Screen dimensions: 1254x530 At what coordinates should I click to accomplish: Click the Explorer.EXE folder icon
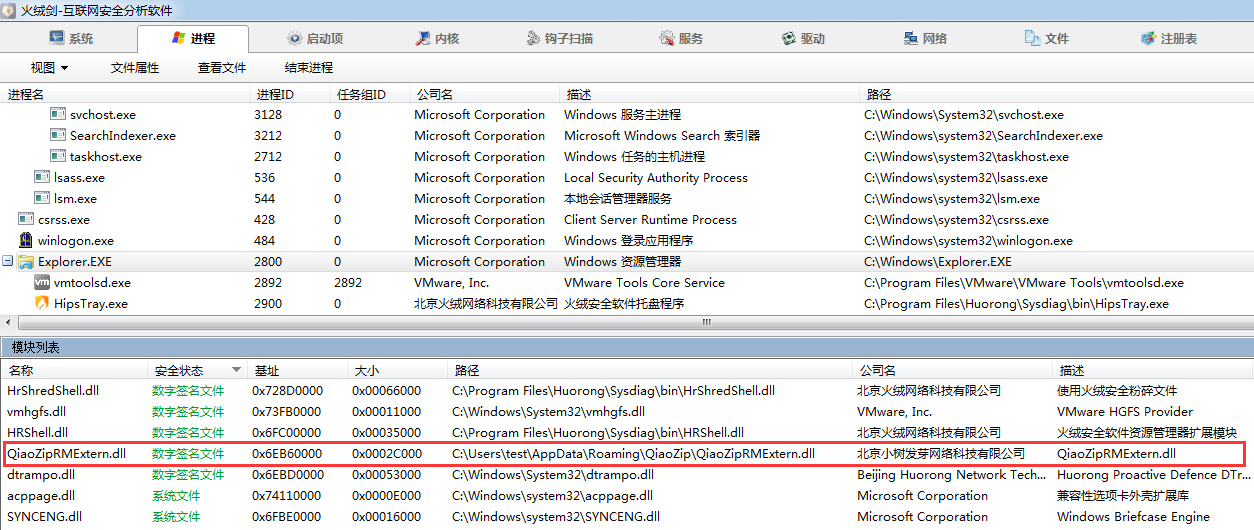[26, 262]
